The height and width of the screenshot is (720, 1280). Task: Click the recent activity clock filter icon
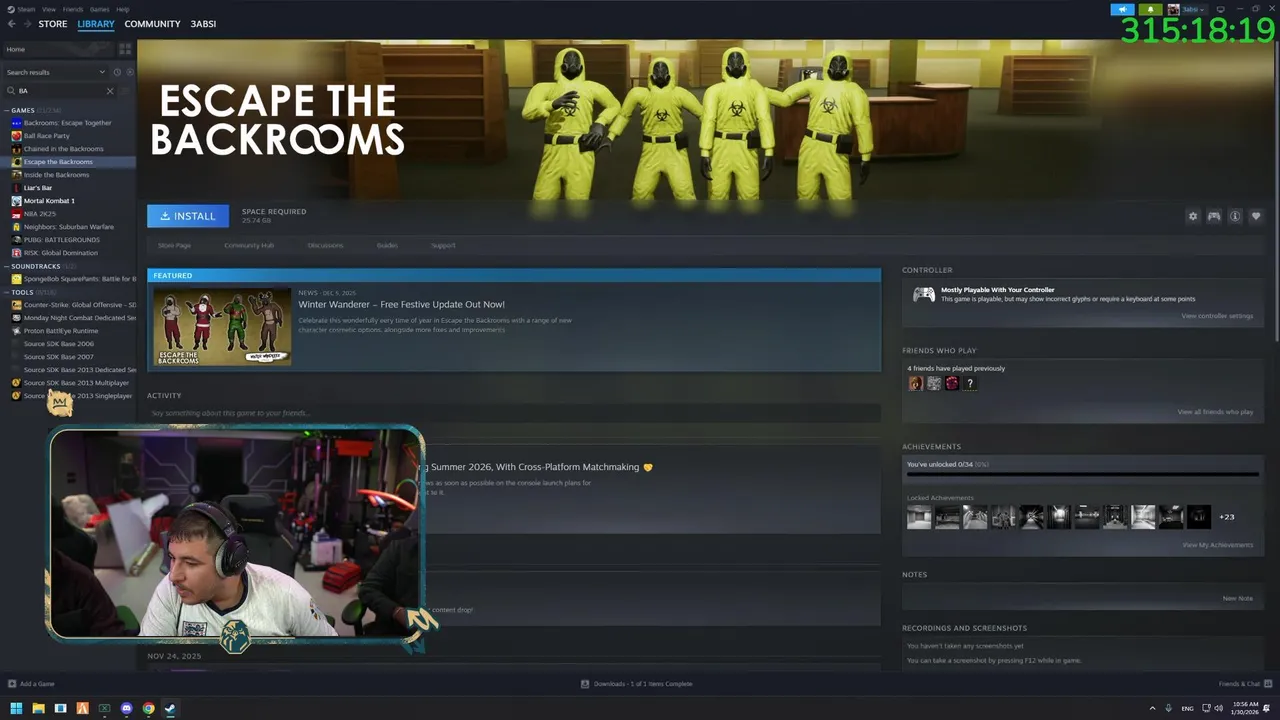(116, 72)
